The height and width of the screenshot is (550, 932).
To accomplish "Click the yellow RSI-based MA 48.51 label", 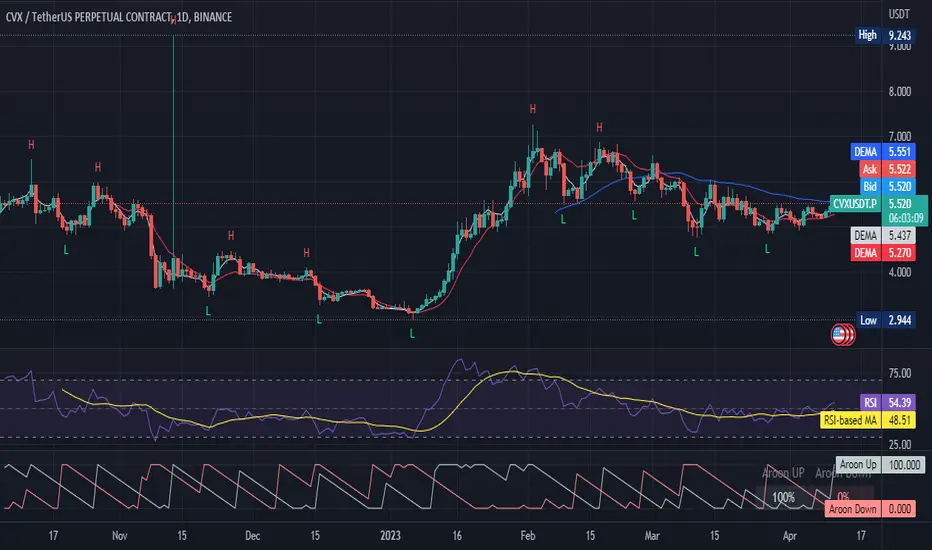I will point(868,420).
